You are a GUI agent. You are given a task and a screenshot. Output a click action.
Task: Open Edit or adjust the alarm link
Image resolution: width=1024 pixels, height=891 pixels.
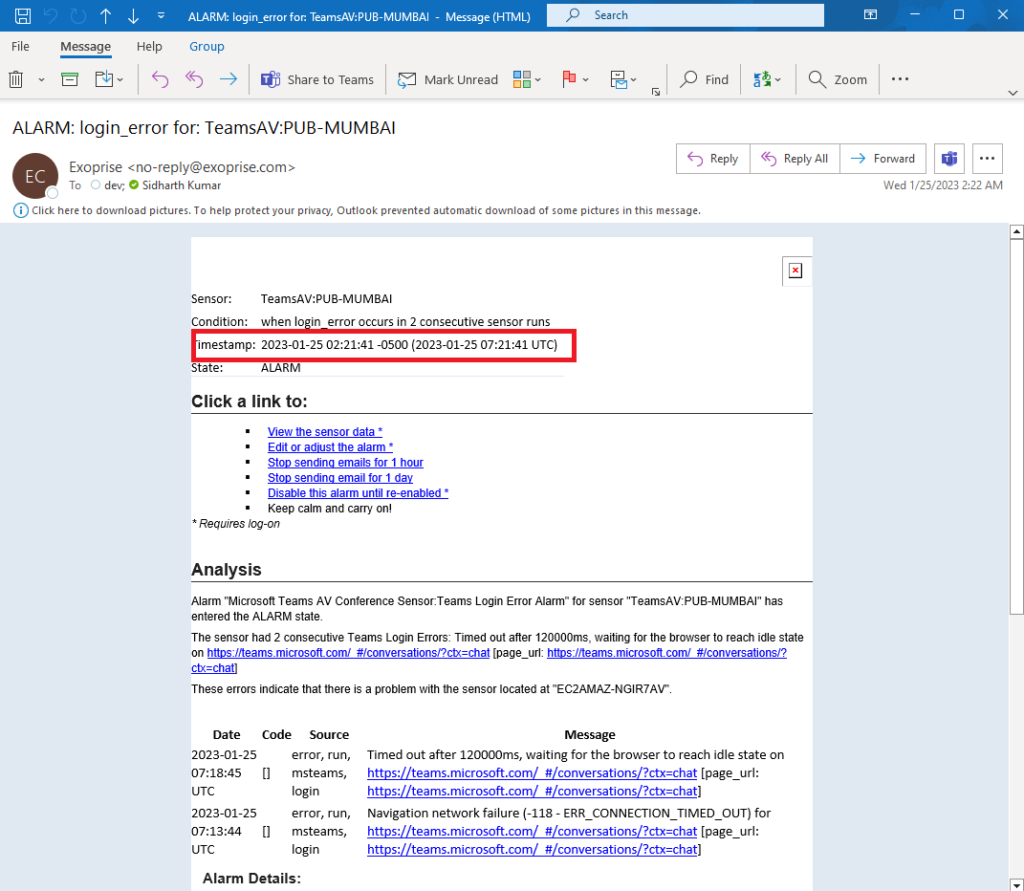330,447
